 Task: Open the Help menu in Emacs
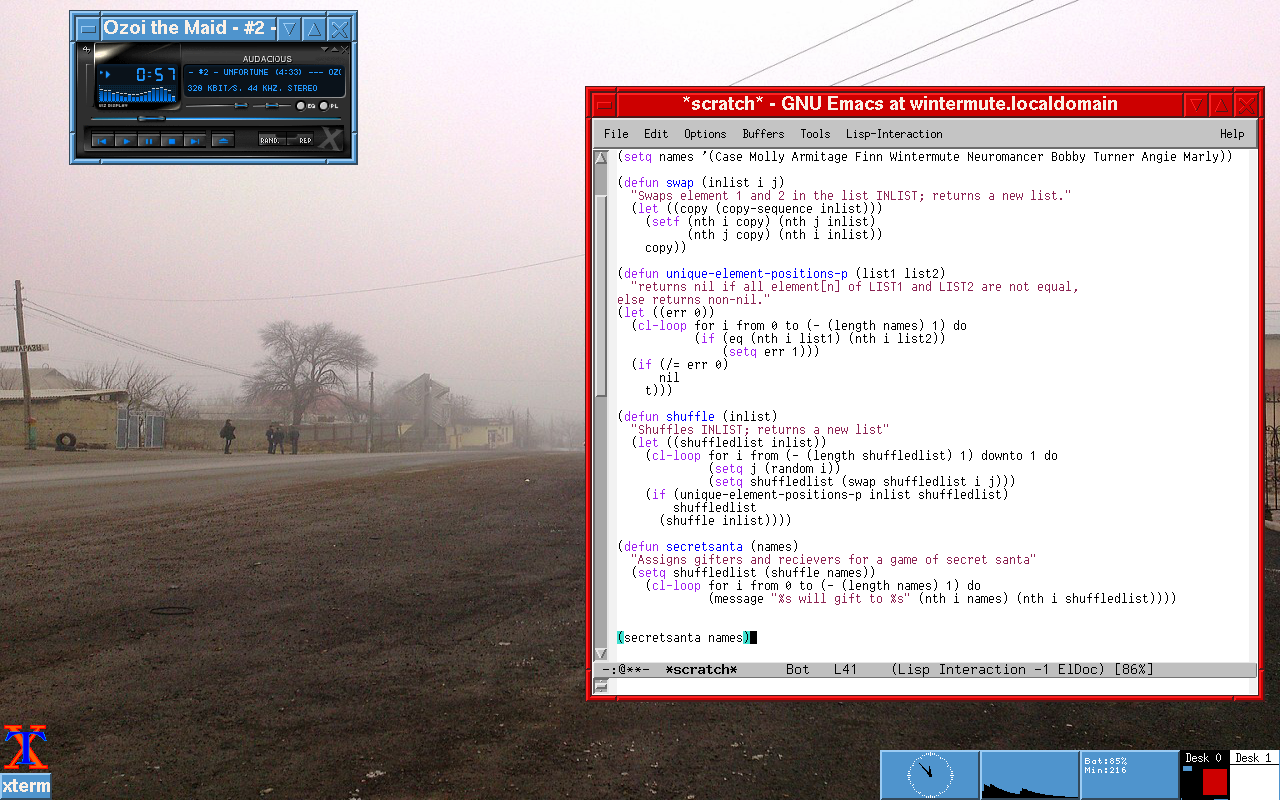pyautogui.click(x=1232, y=134)
